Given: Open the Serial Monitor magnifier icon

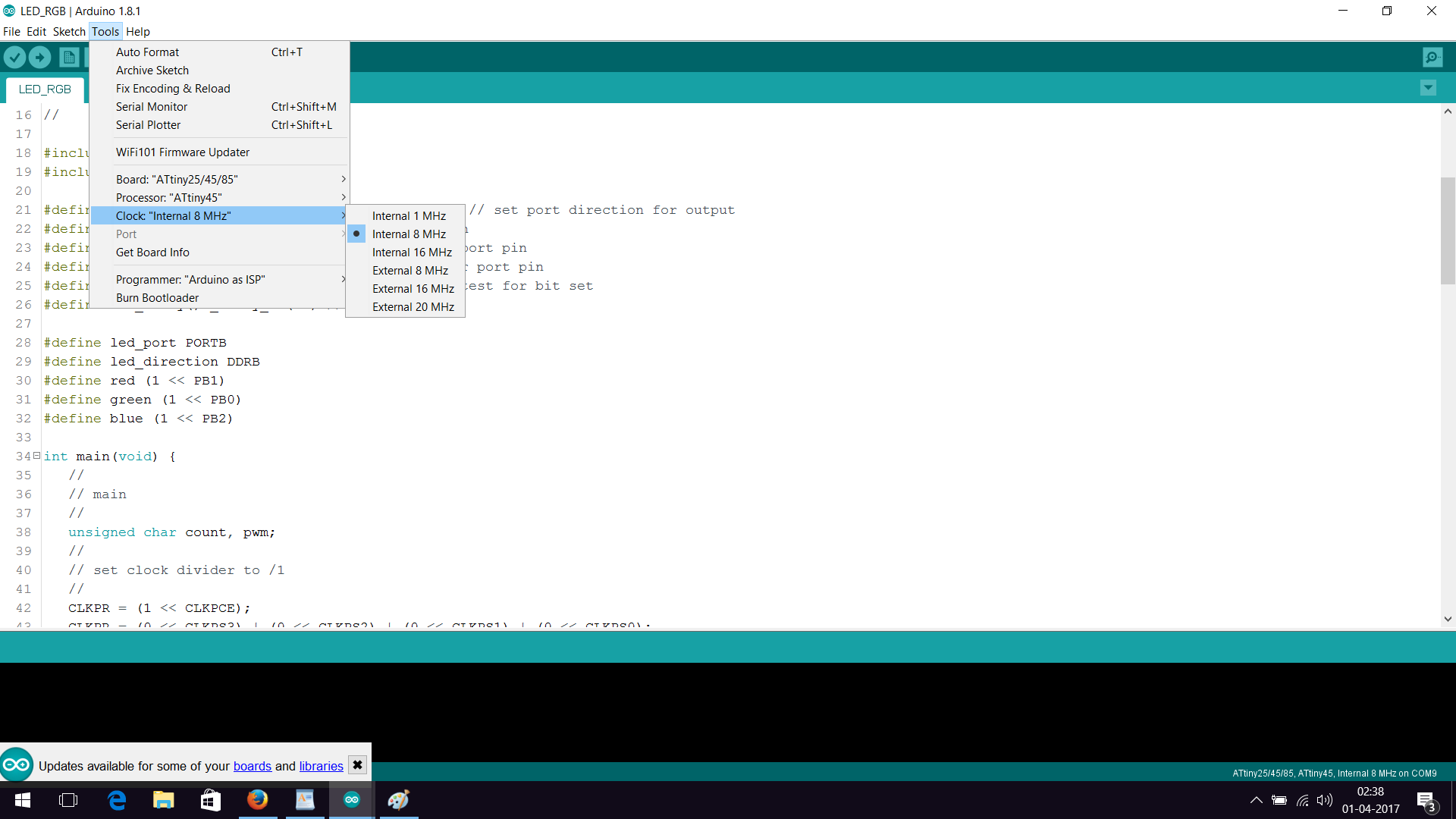Looking at the screenshot, I should [x=1432, y=57].
